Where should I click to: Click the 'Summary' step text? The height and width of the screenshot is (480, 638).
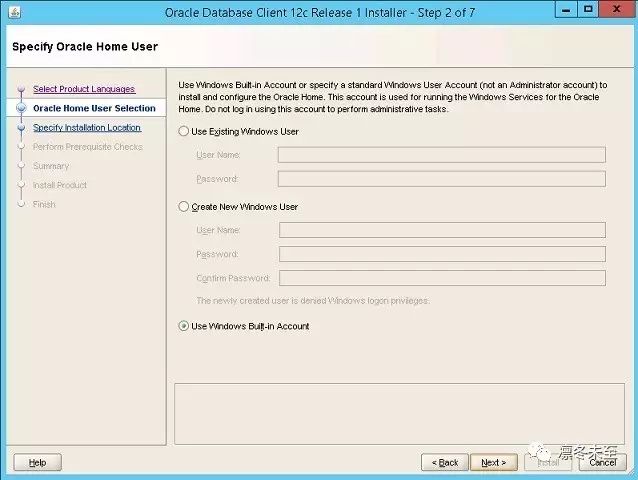[51, 166]
